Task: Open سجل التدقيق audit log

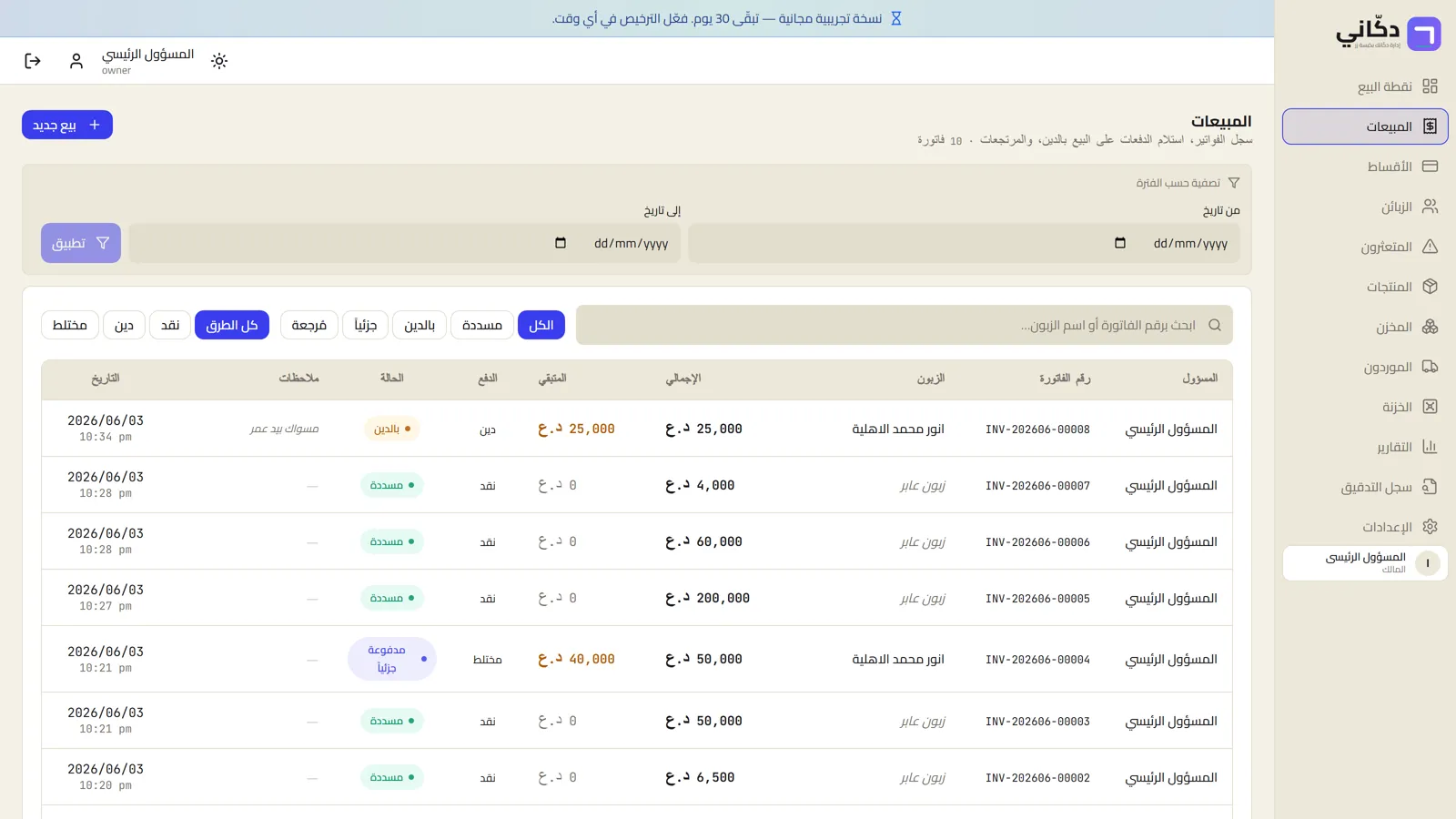Action: point(1365,487)
